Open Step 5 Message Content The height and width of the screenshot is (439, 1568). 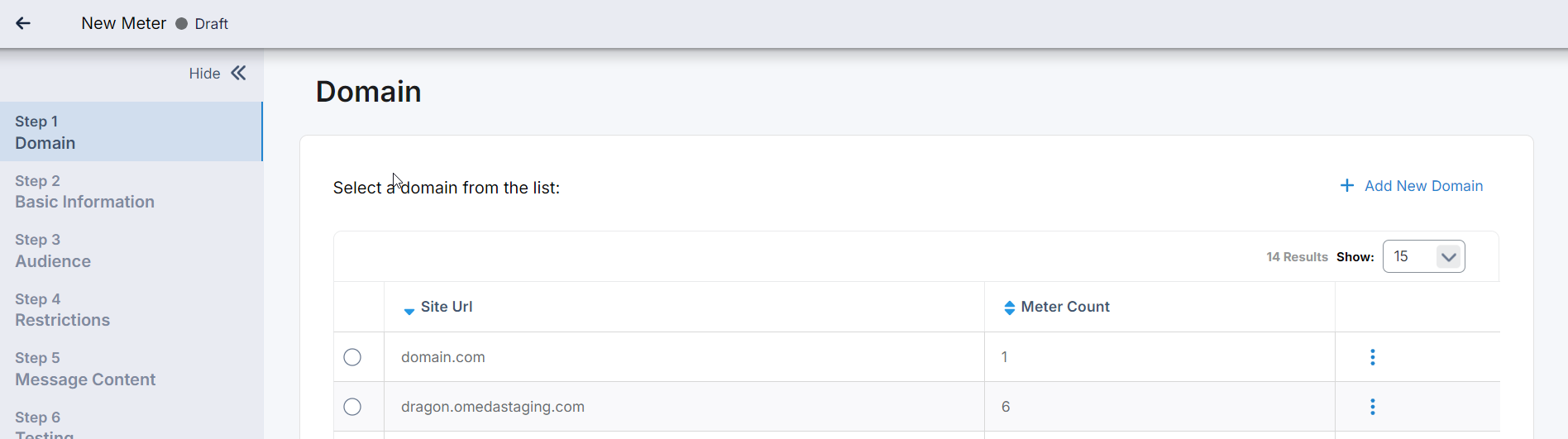85,370
